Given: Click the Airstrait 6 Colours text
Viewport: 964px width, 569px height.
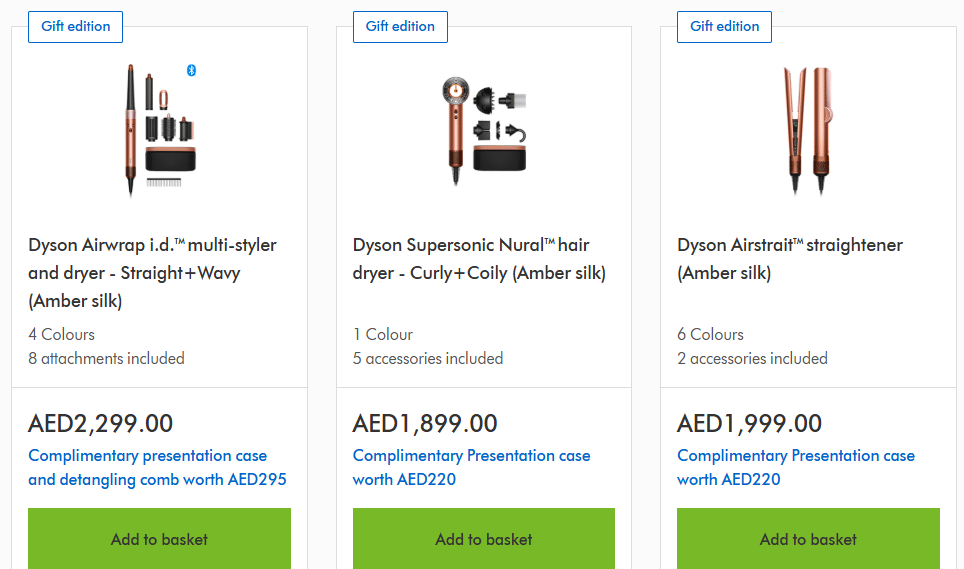Looking at the screenshot, I should [x=710, y=334].
